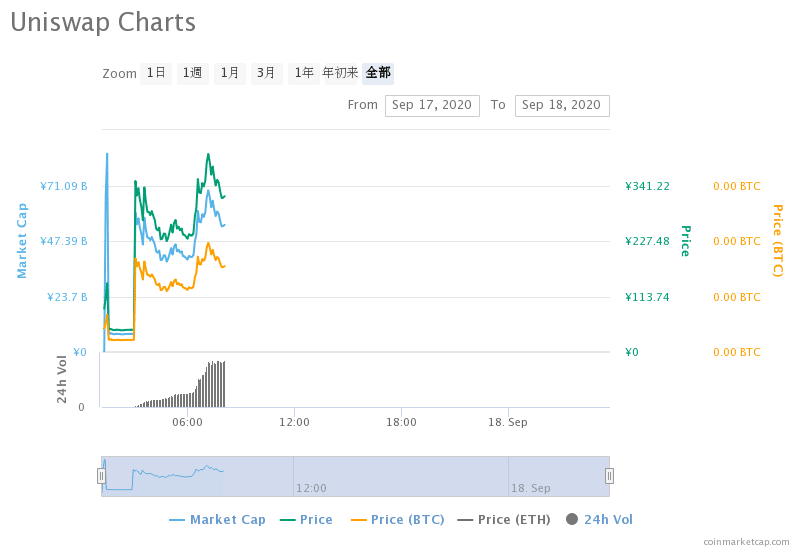
Task: Click the From date field Sep 17, 2020
Action: [x=432, y=106]
